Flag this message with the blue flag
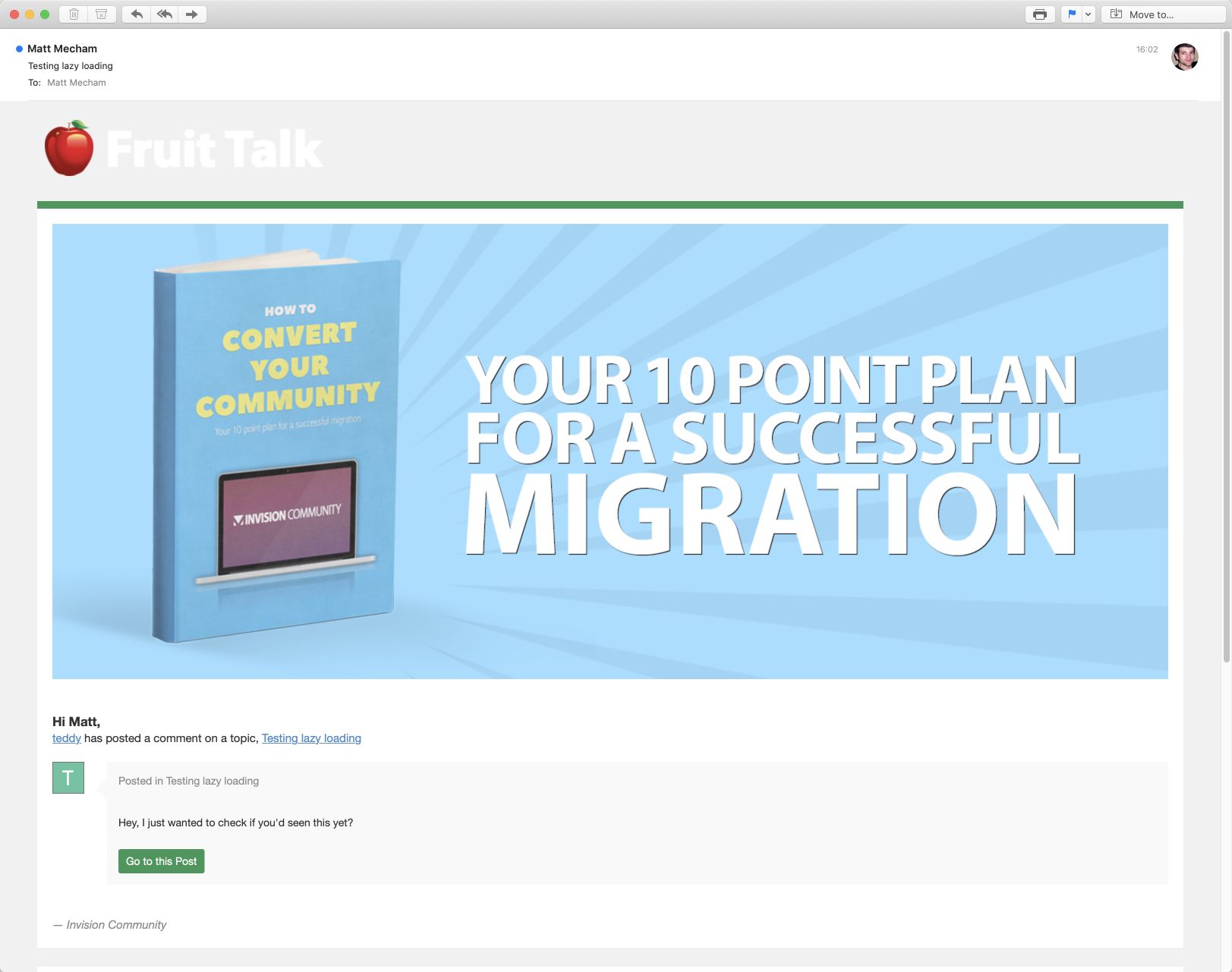Screen dimensions: 1232x972 click(x=1071, y=14)
